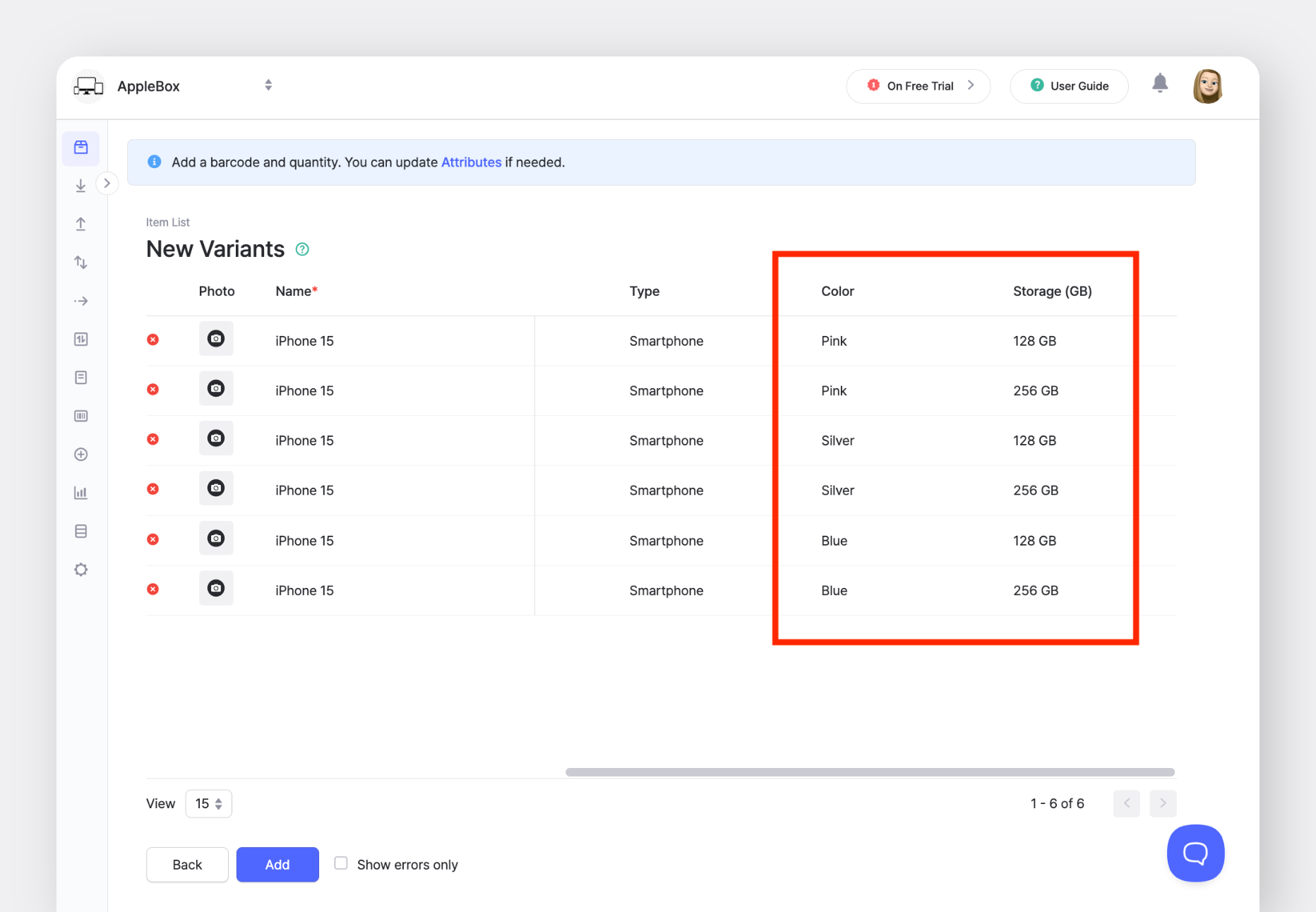
Task: Click the Blue color cell for 256 GB
Action: coord(835,591)
